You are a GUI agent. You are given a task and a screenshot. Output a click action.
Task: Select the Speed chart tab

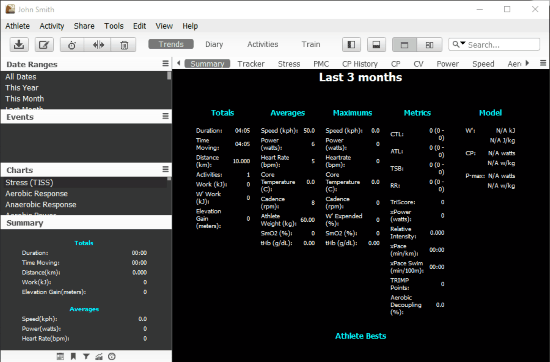pyautogui.click(x=483, y=64)
